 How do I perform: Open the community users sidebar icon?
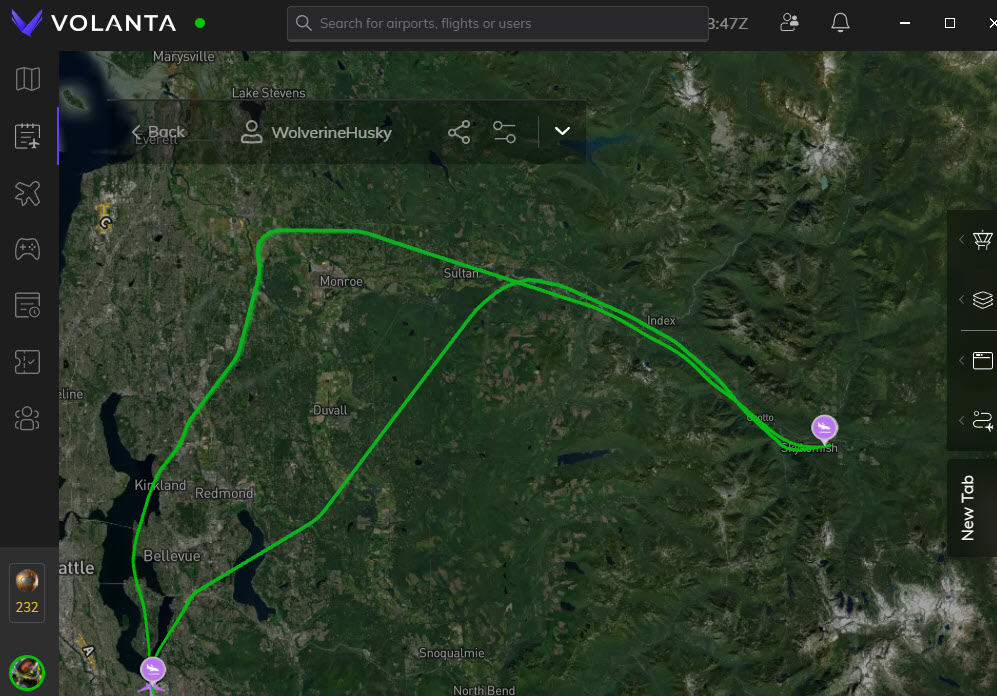click(x=28, y=418)
